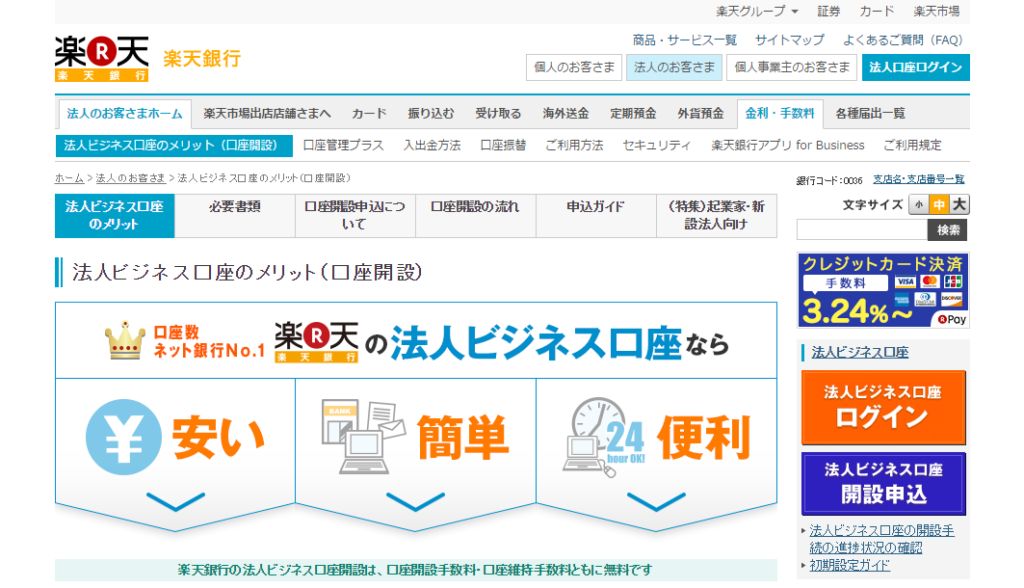
Task: Set font size to medium 中
Action: coord(939,205)
